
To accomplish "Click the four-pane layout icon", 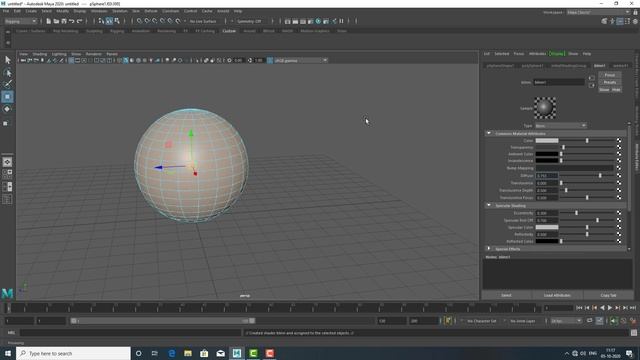I will pos(7,174).
